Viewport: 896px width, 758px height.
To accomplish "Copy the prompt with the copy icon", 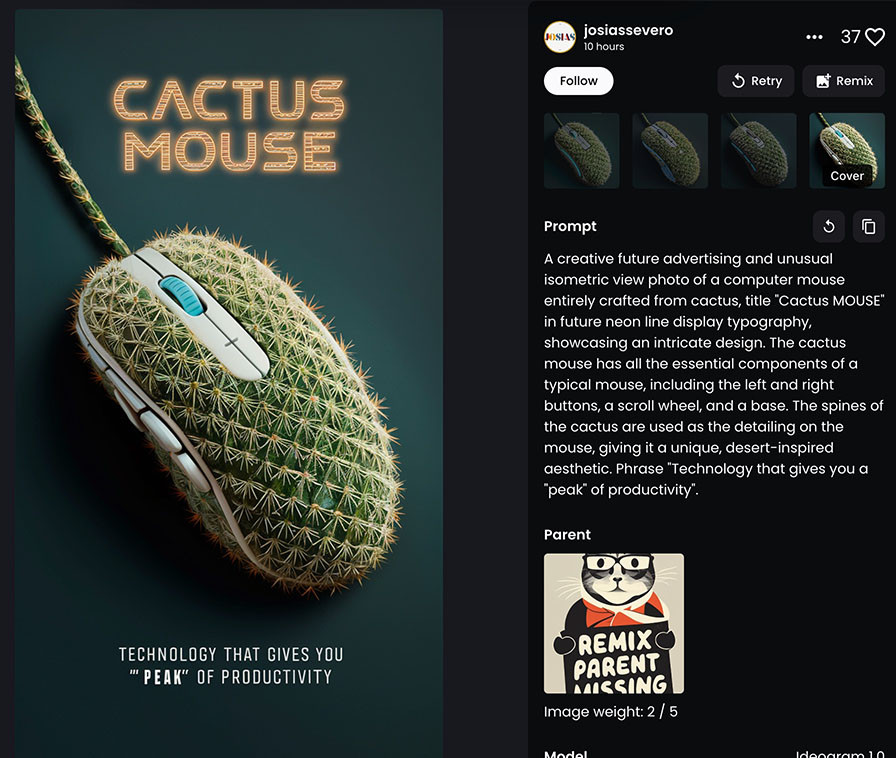I will (869, 227).
